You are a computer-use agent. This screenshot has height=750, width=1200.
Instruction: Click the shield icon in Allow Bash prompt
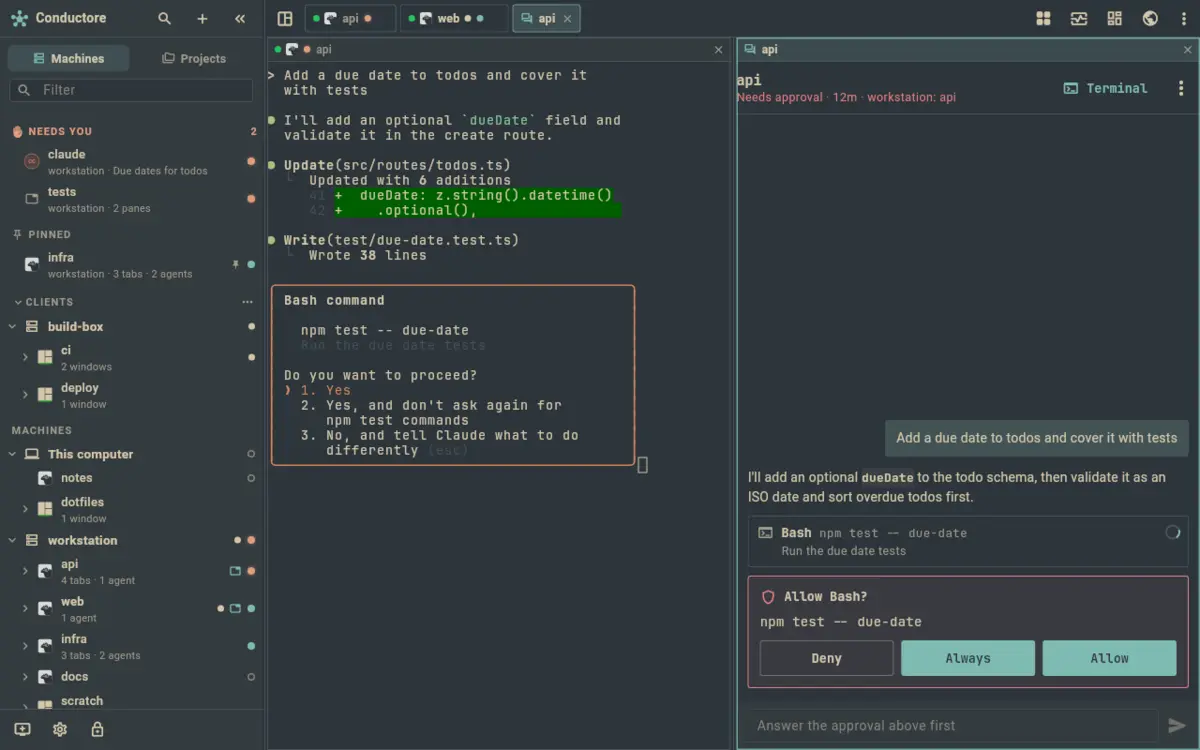click(768, 597)
